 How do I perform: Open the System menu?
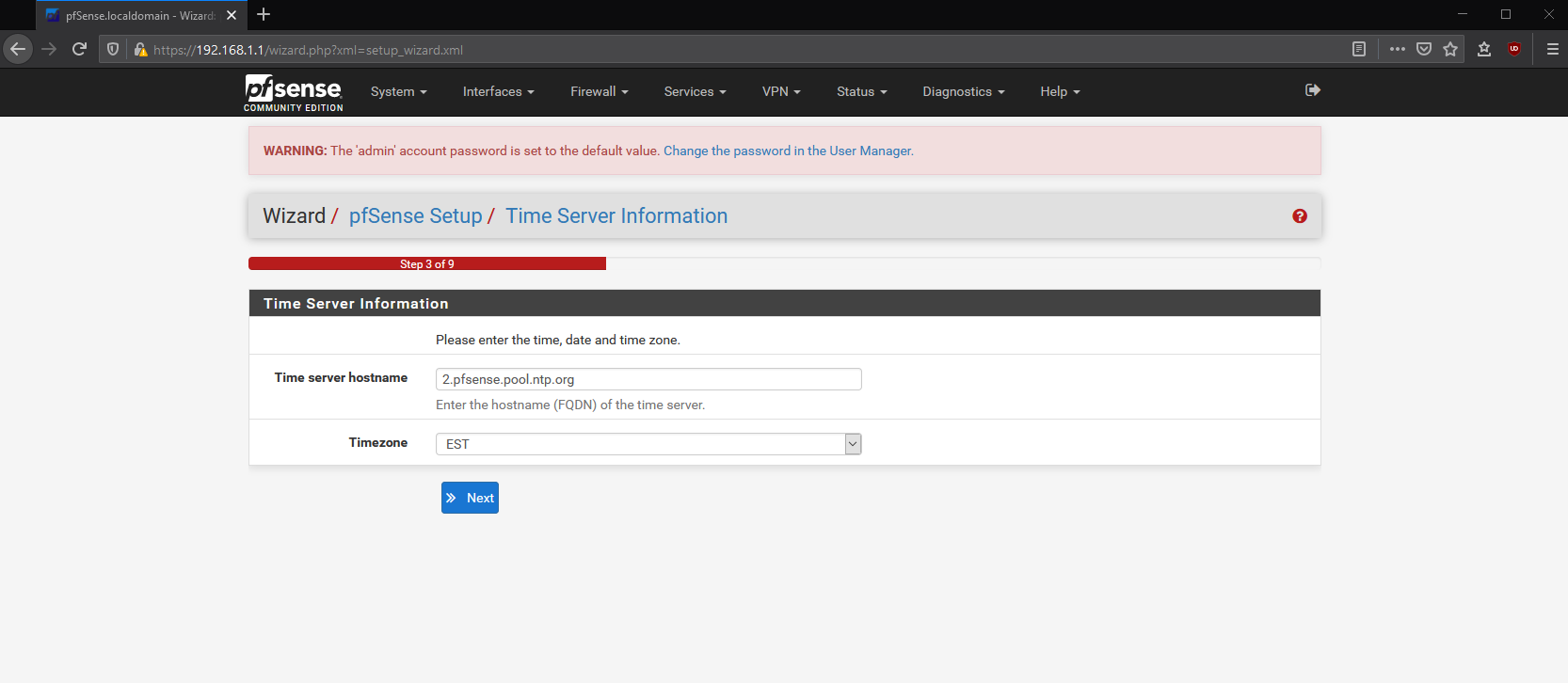[x=399, y=91]
